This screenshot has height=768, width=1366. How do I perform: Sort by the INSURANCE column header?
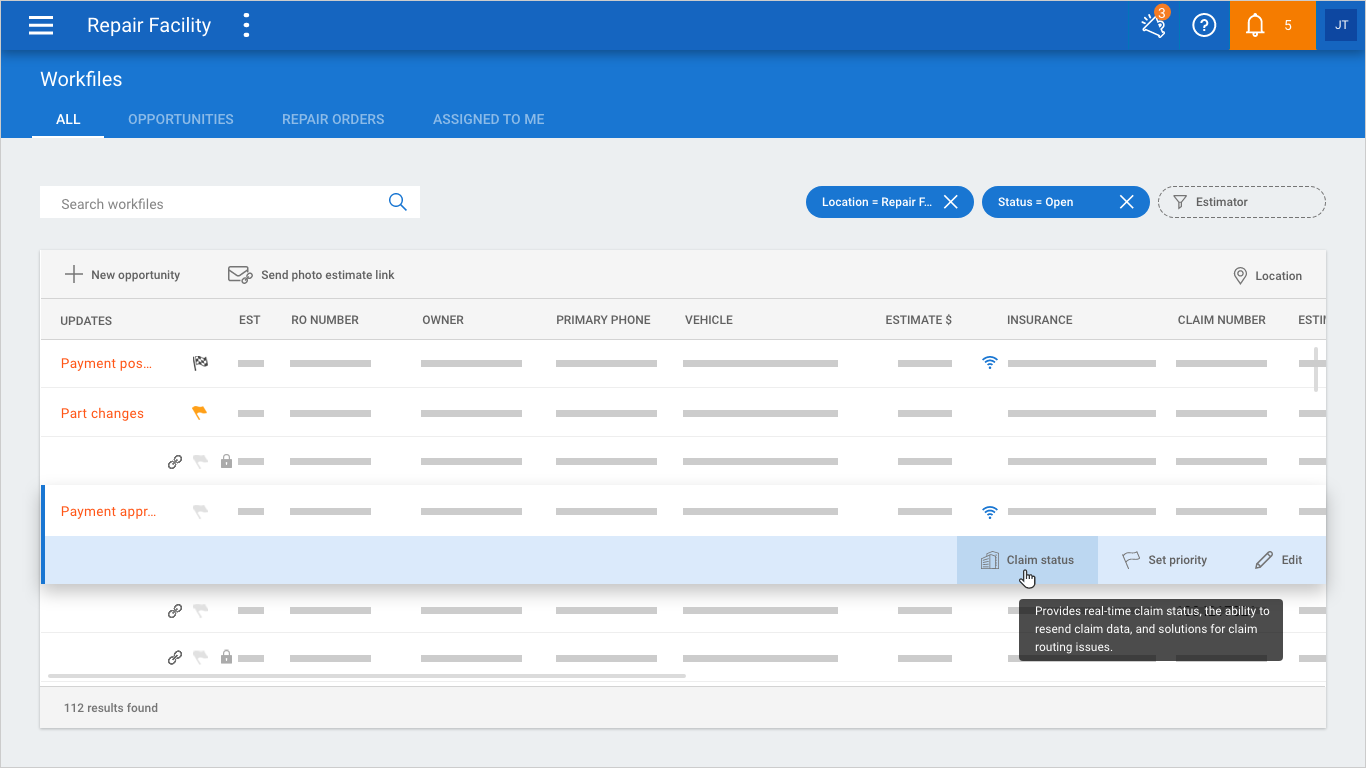tap(1040, 320)
